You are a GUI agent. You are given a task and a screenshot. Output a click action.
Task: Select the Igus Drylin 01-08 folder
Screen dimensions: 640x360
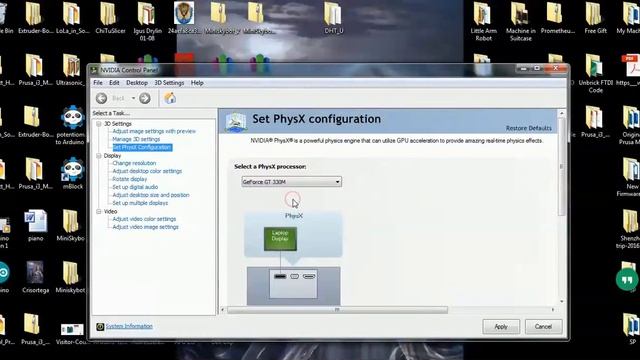click(147, 21)
